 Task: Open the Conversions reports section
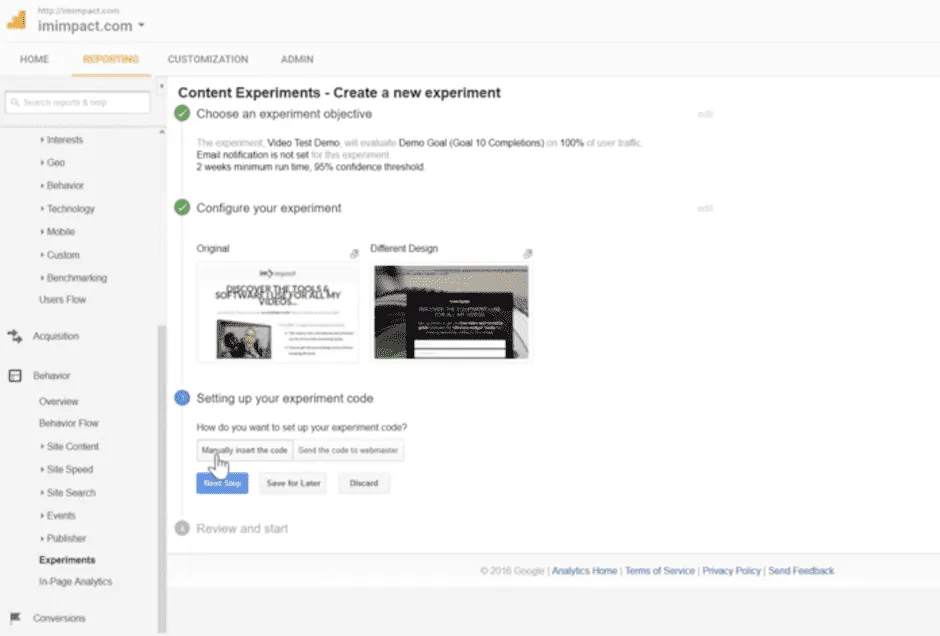[59, 618]
